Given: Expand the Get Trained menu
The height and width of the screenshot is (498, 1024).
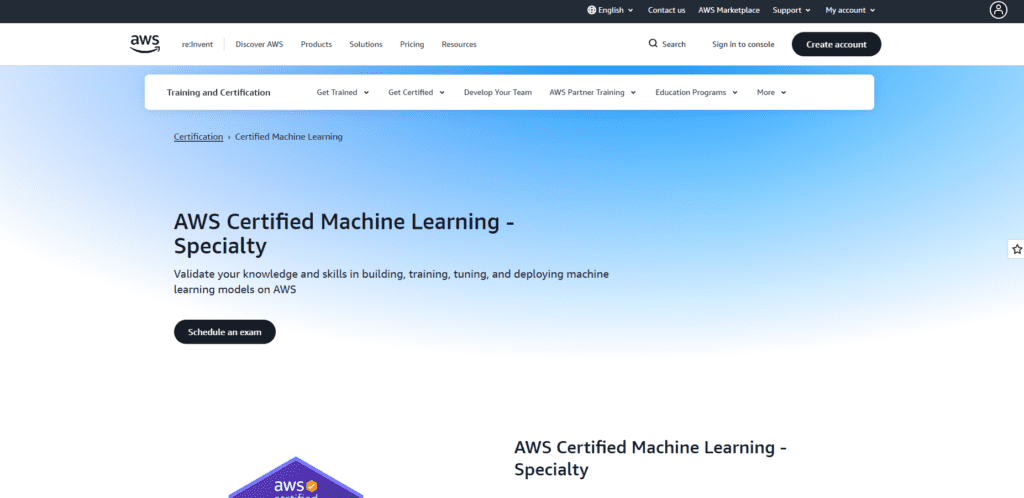Looking at the screenshot, I should click(343, 92).
